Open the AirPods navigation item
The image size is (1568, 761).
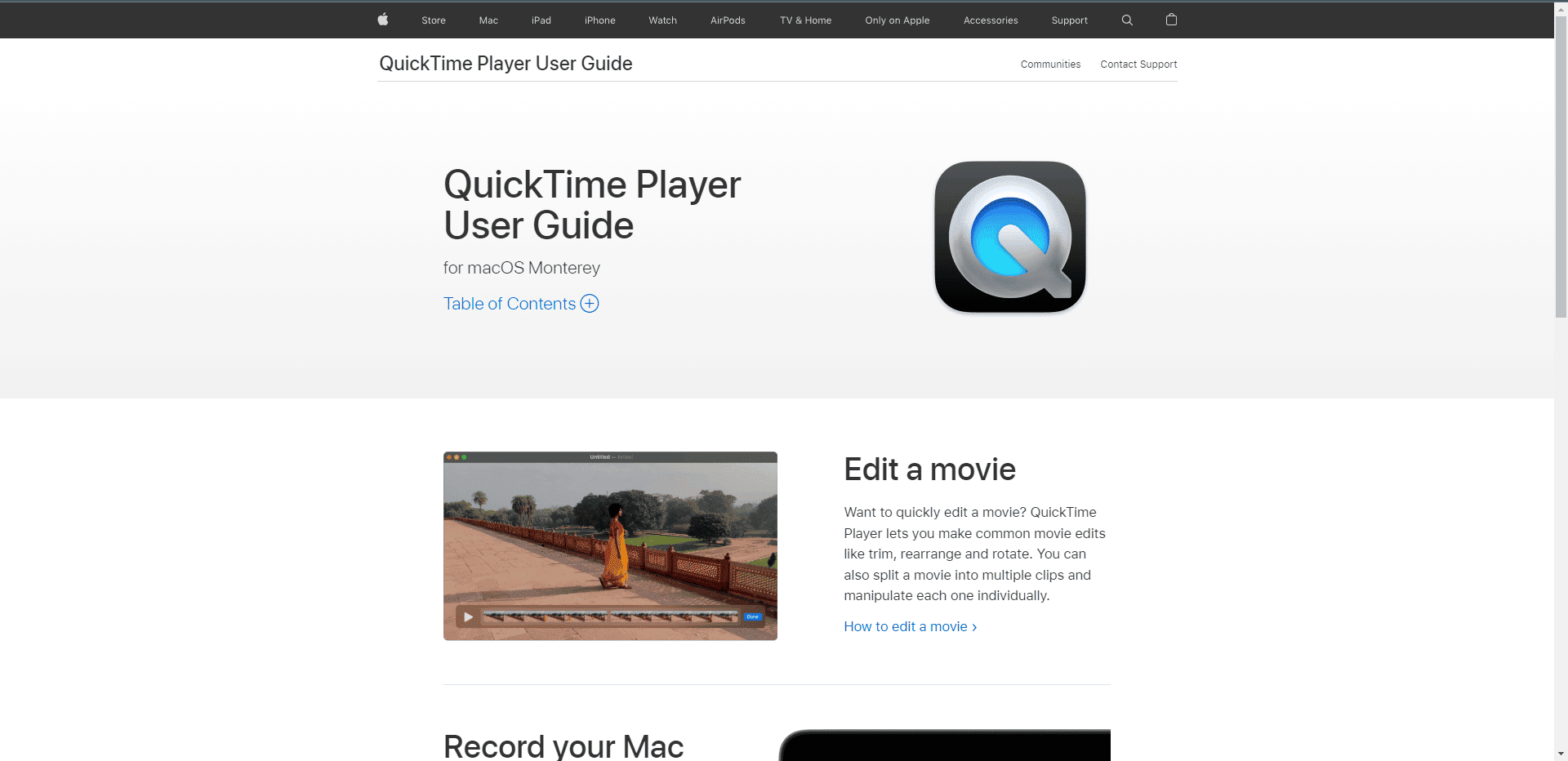[727, 20]
